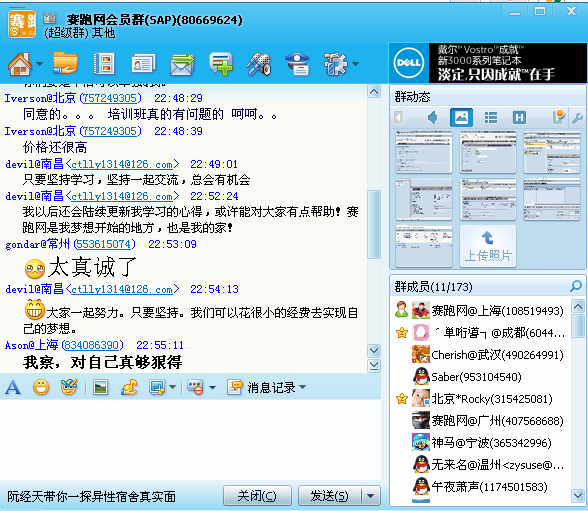The image size is (588, 511).
Task: Select the group photos tab
Action: pyautogui.click(x=461, y=118)
